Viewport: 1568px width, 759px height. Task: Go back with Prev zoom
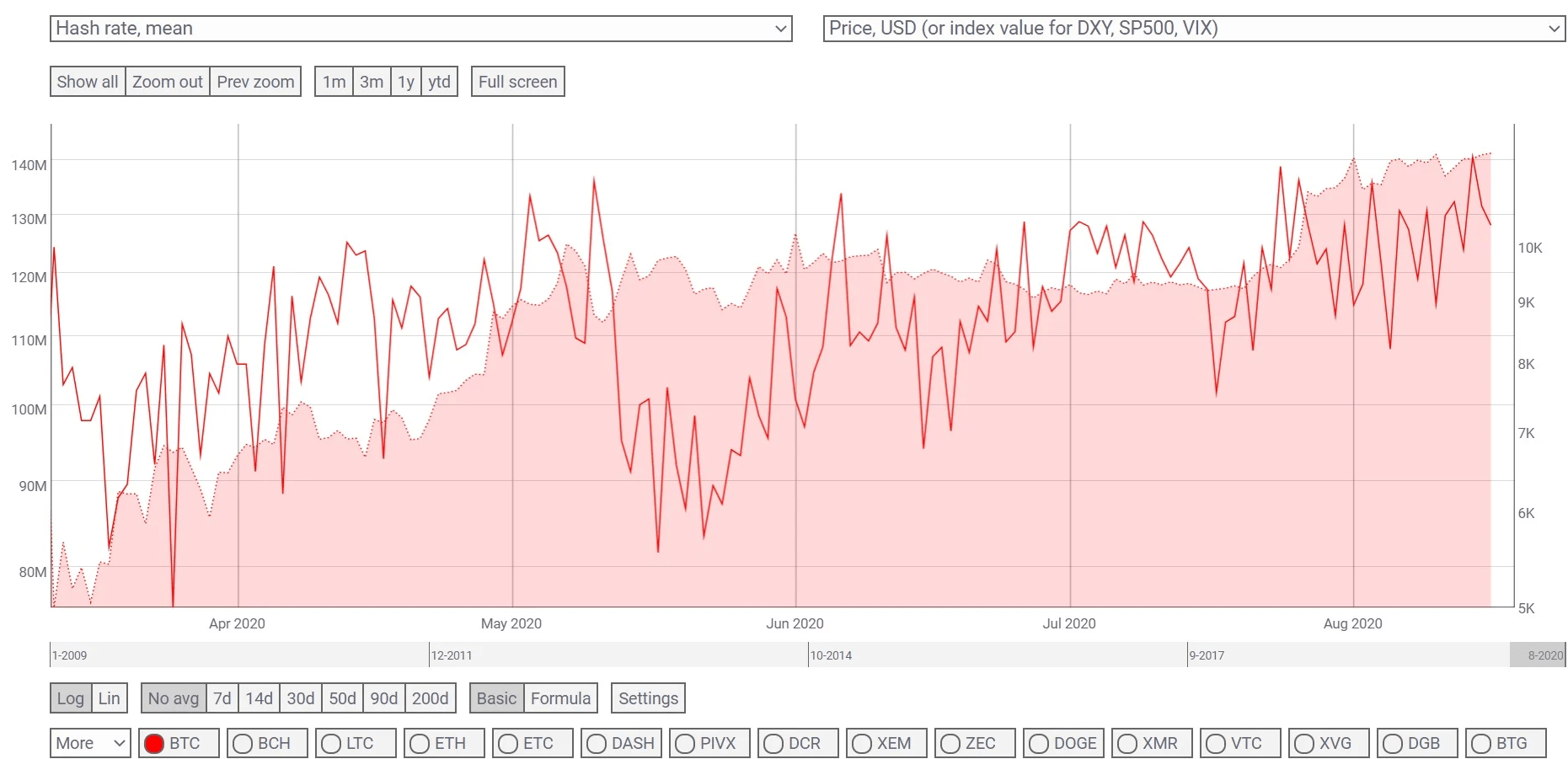[x=255, y=82]
